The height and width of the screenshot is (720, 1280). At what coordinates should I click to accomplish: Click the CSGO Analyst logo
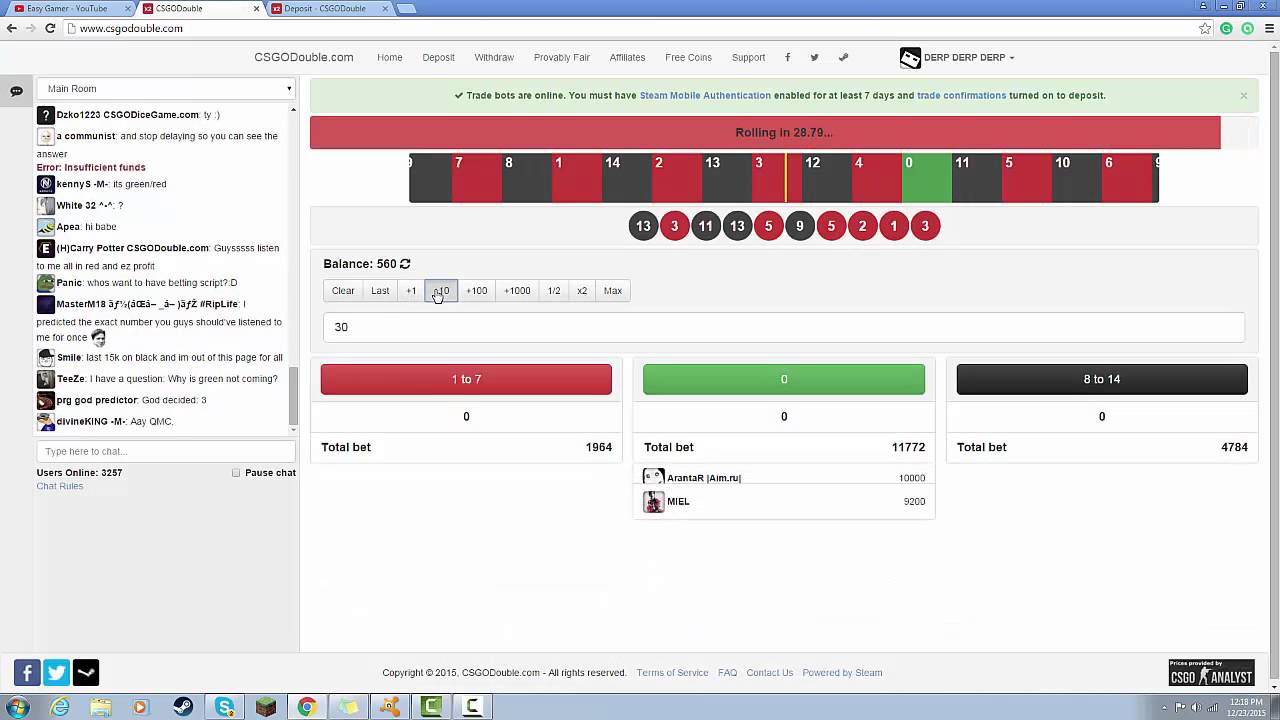coord(1211,672)
